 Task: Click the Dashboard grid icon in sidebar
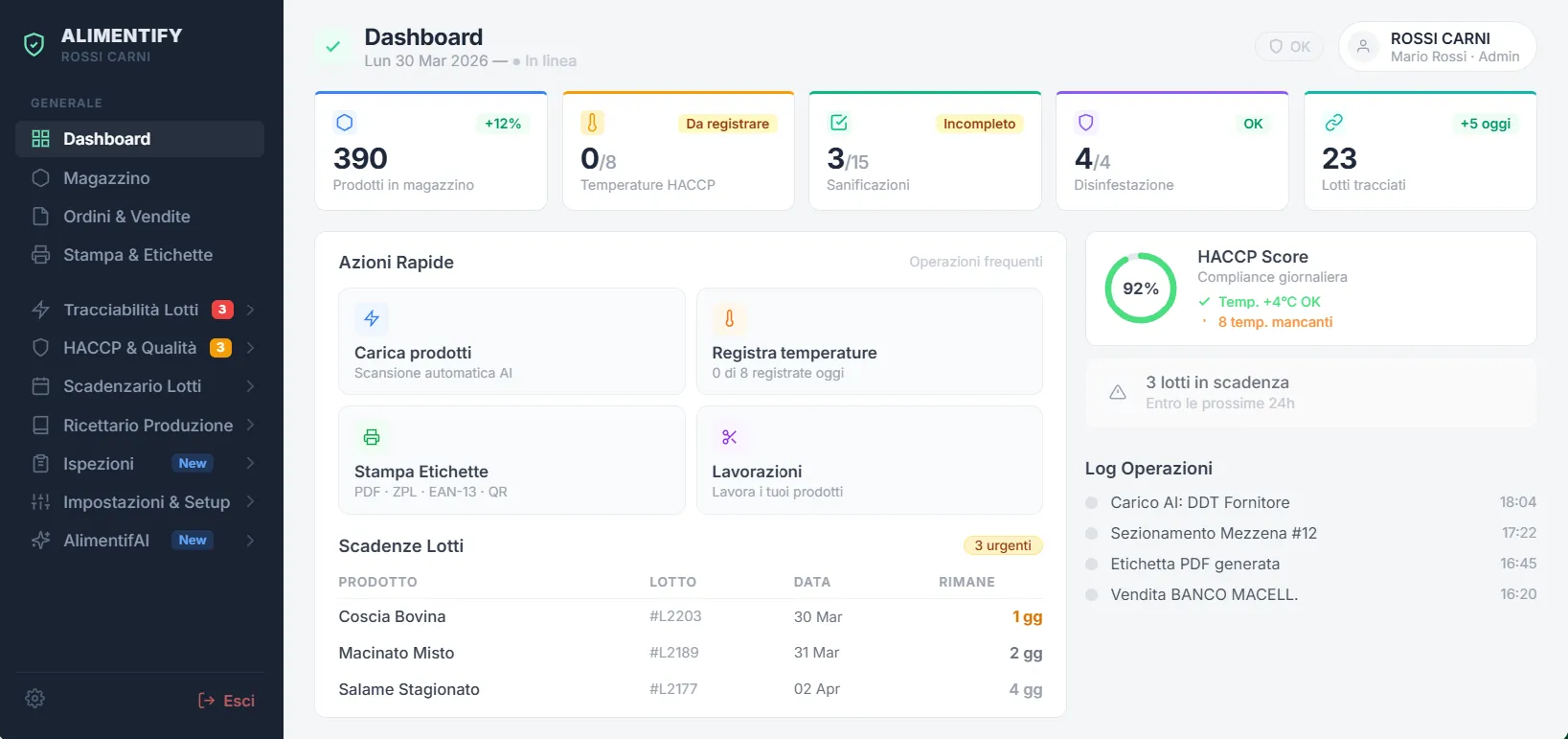pyautogui.click(x=40, y=139)
